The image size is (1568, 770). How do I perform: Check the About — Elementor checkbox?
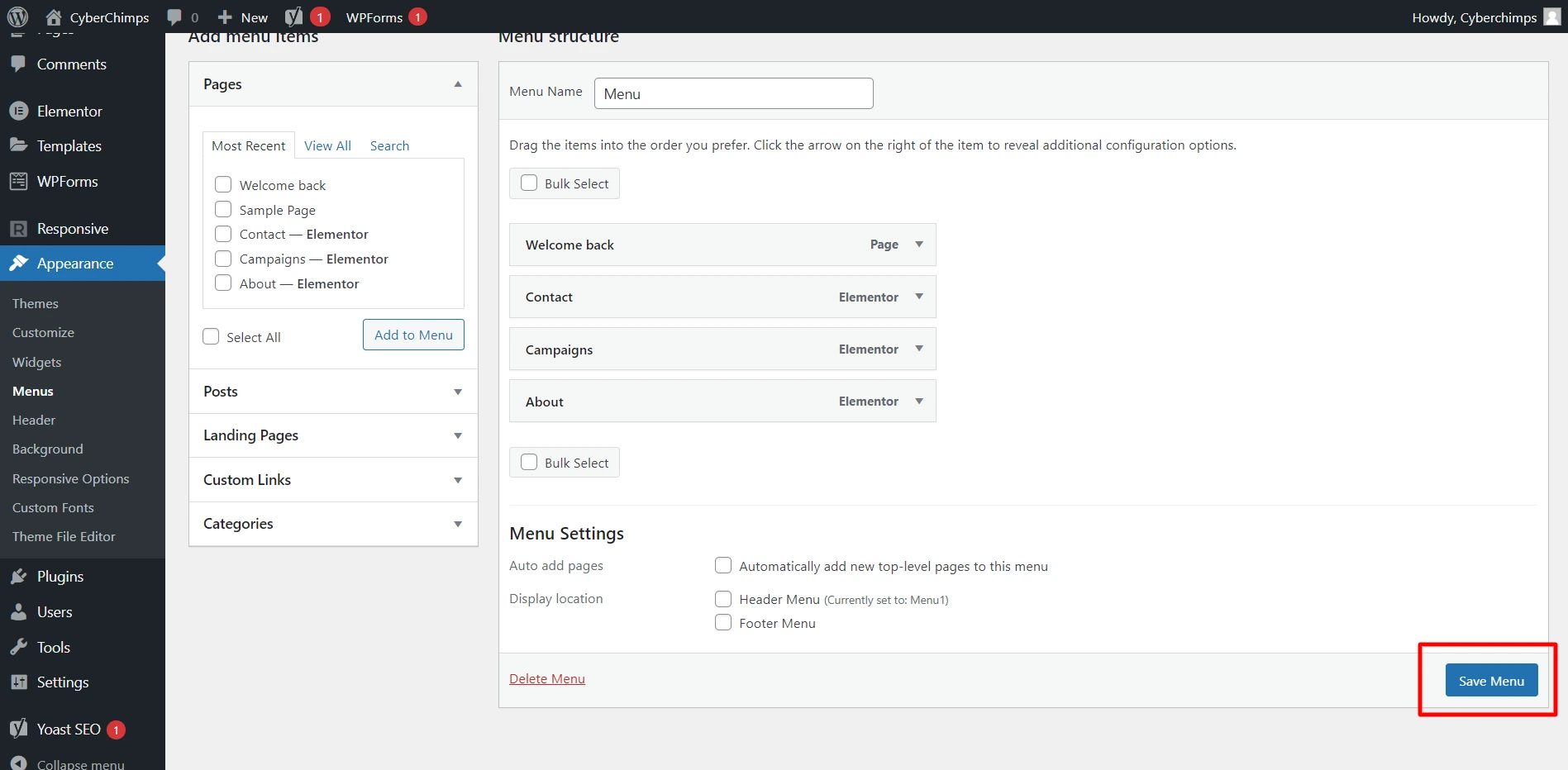[x=223, y=283]
